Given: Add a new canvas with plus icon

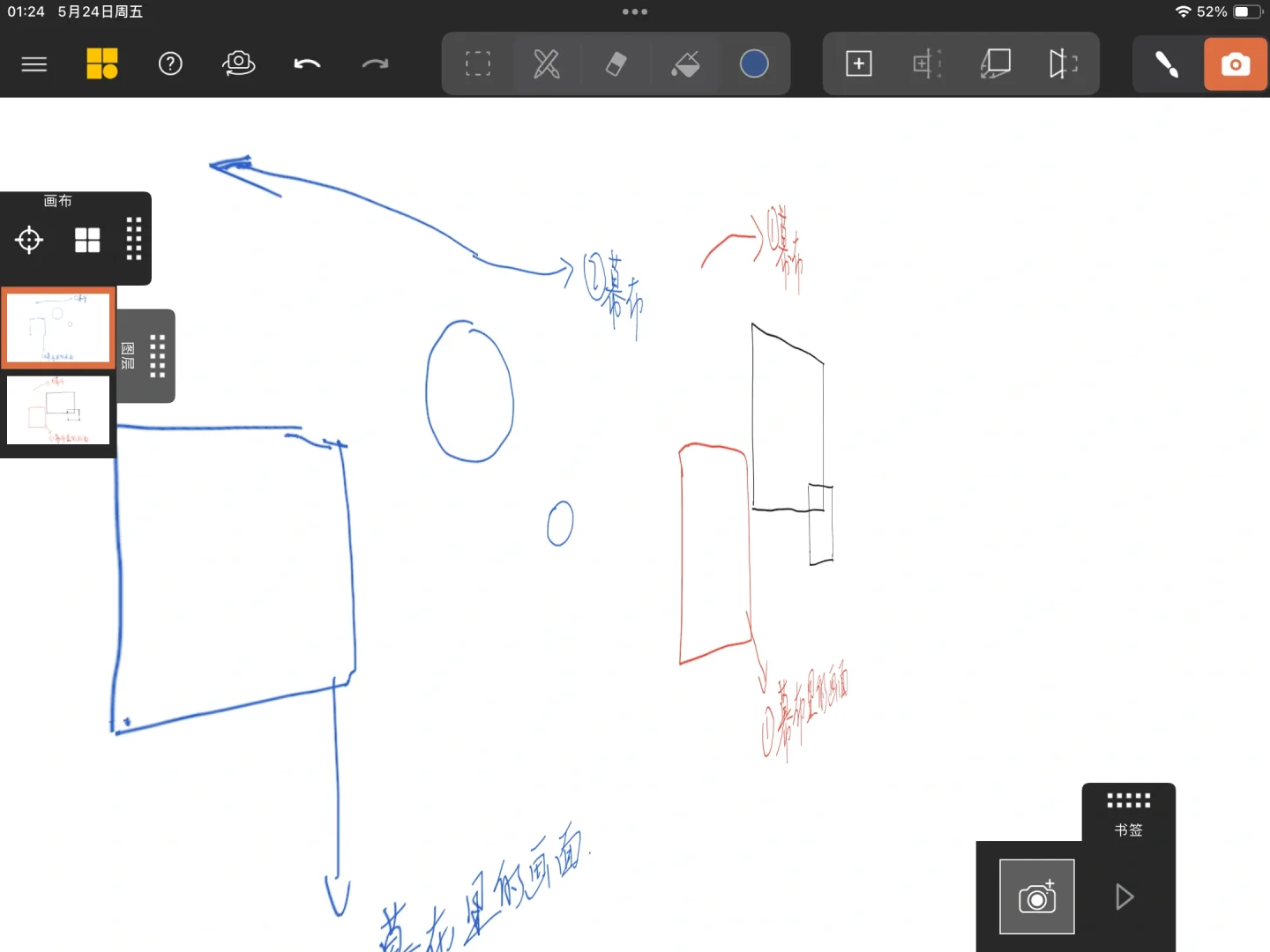Looking at the screenshot, I should click(858, 63).
